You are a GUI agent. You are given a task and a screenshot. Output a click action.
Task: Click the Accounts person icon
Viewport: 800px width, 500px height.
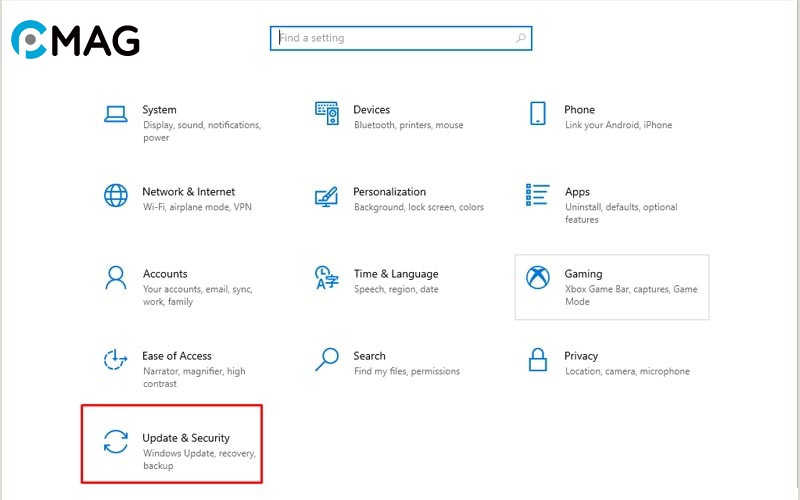tap(116, 277)
